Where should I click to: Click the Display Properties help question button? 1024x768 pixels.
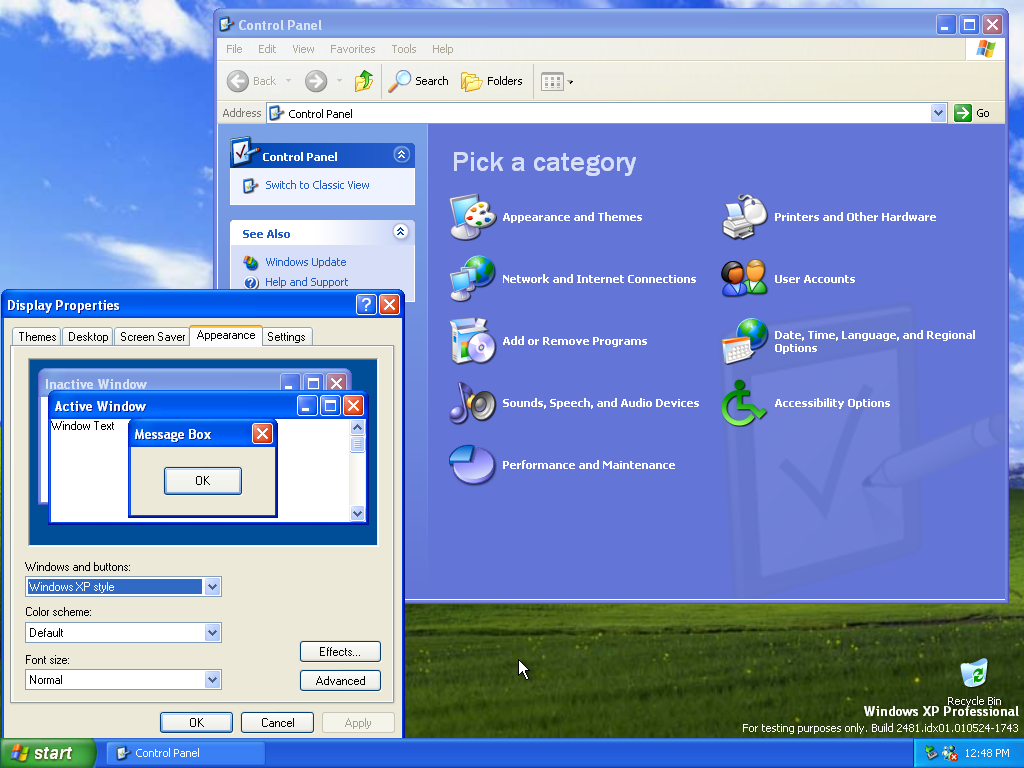[x=366, y=304]
